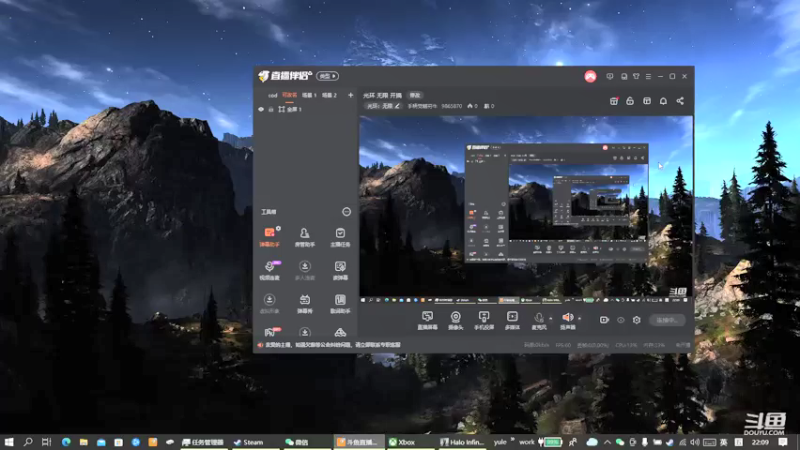Image resolution: width=800 pixels, height=450 pixels.
Task: Expand the microphone options arrow
Action: (x=551, y=319)
